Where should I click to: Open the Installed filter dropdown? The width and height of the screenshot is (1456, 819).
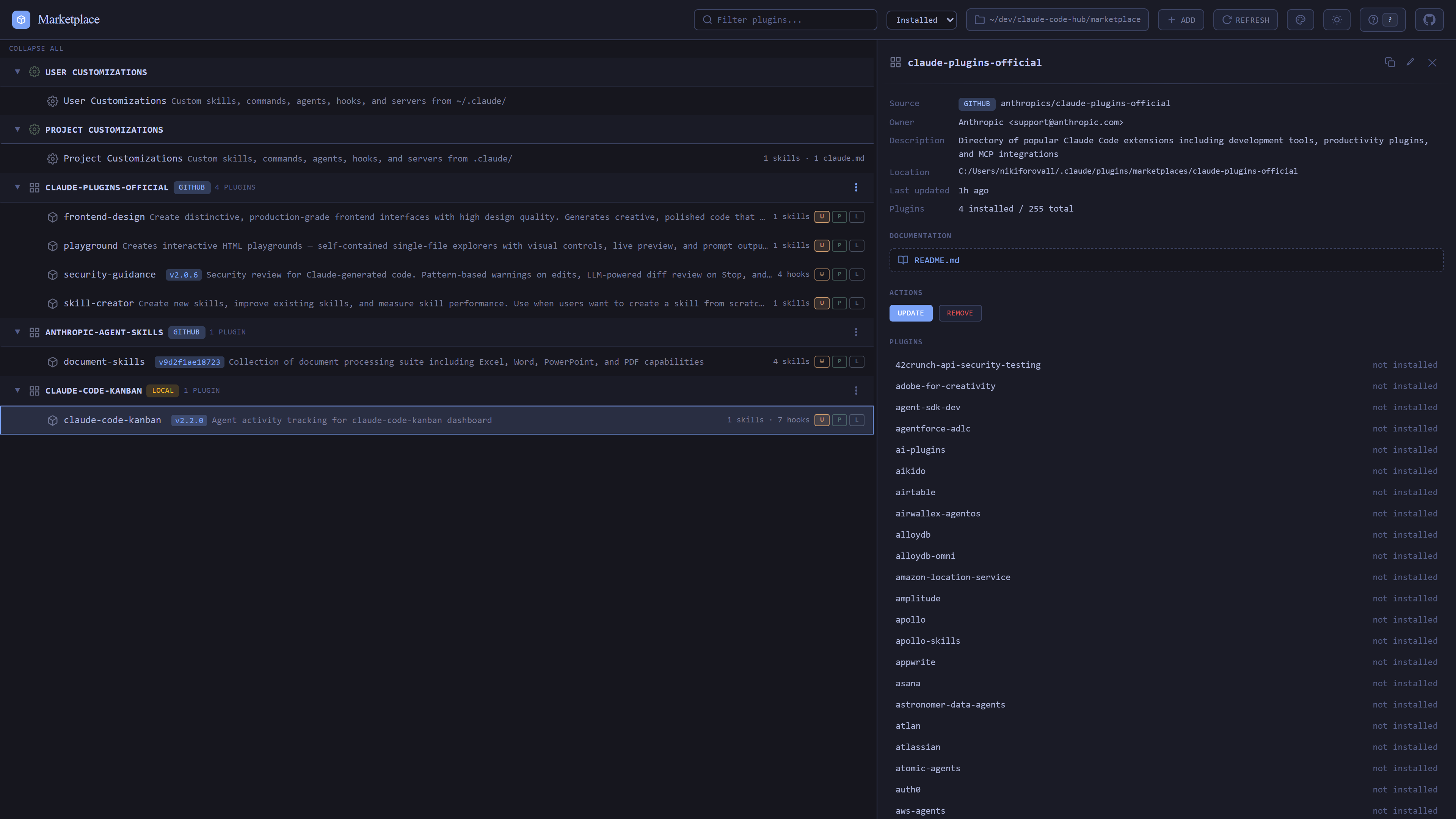921,20
